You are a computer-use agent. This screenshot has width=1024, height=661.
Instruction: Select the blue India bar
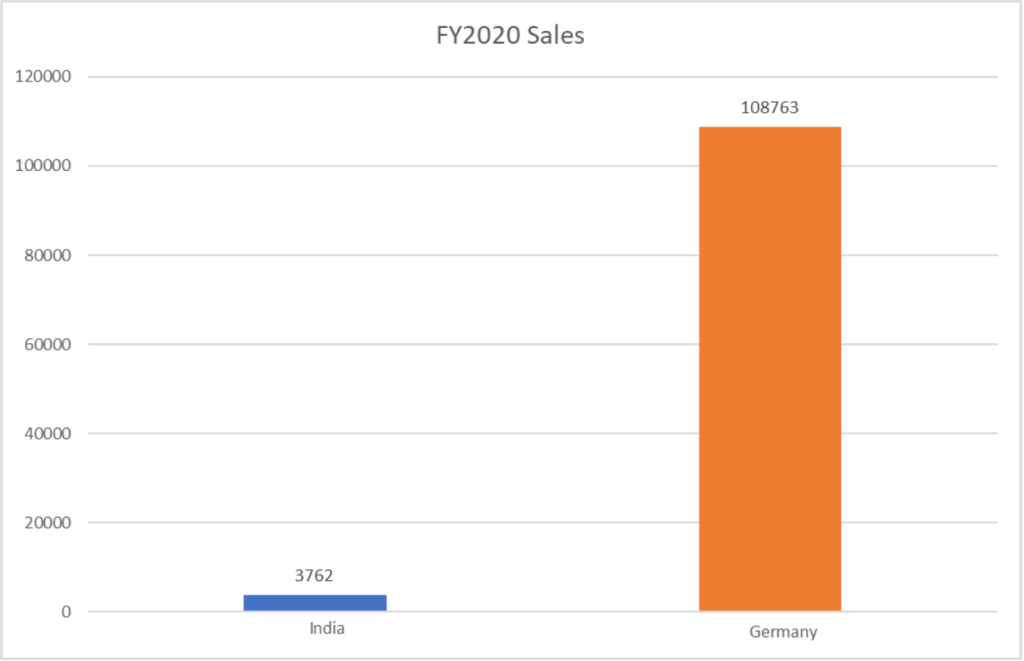(x=315, y=602)
